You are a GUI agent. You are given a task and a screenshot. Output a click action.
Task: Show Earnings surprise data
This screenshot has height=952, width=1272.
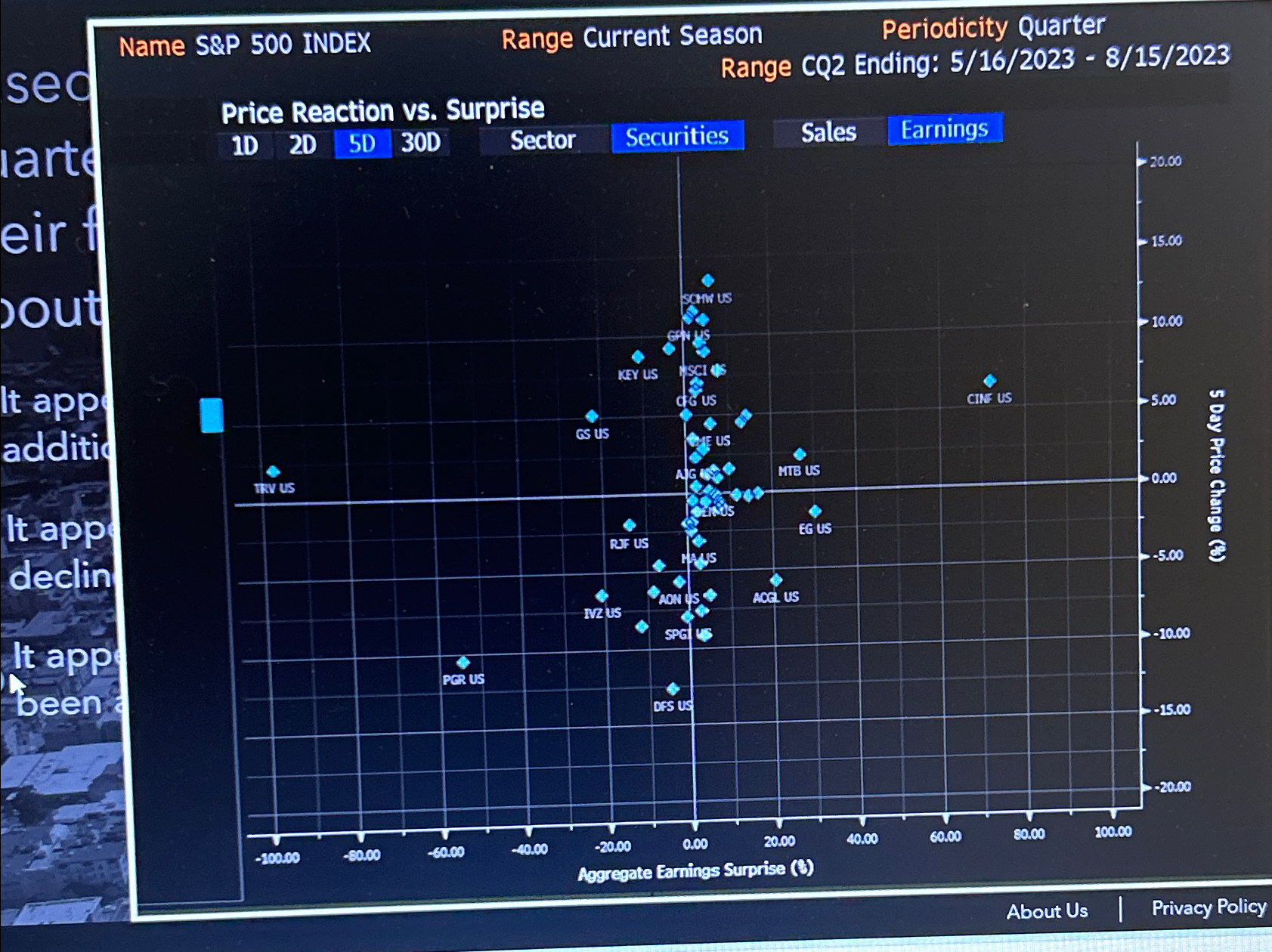pyautogui.click(x=945, y=129)
